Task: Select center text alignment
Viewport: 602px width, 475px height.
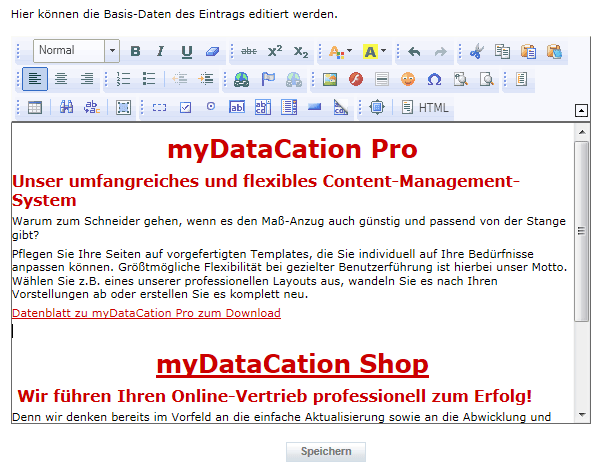Action: click(61, 79)
